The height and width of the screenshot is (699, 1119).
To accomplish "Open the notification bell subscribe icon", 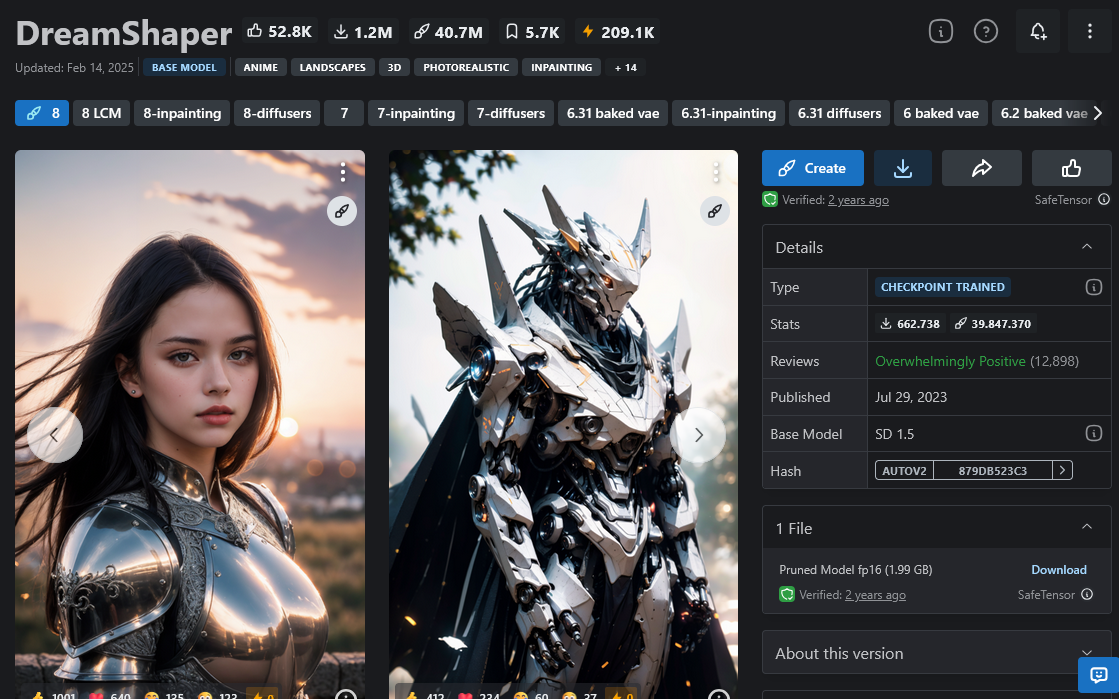I will pyautogui.click(x=1038, y=32).
